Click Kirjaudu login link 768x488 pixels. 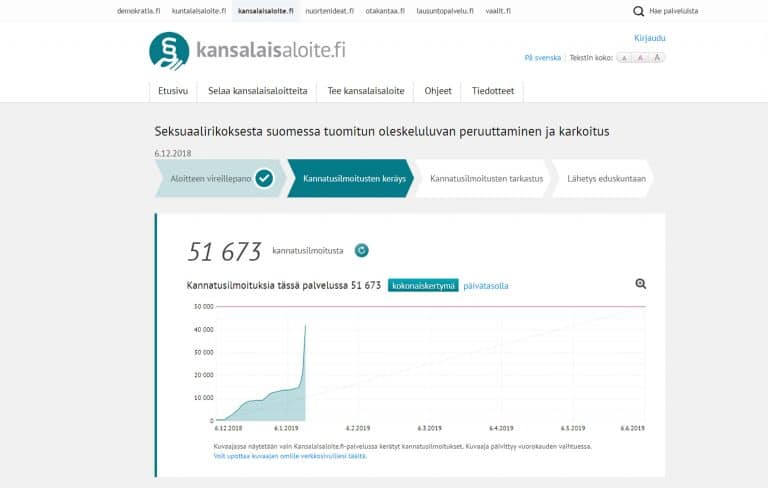coord(649,38)
